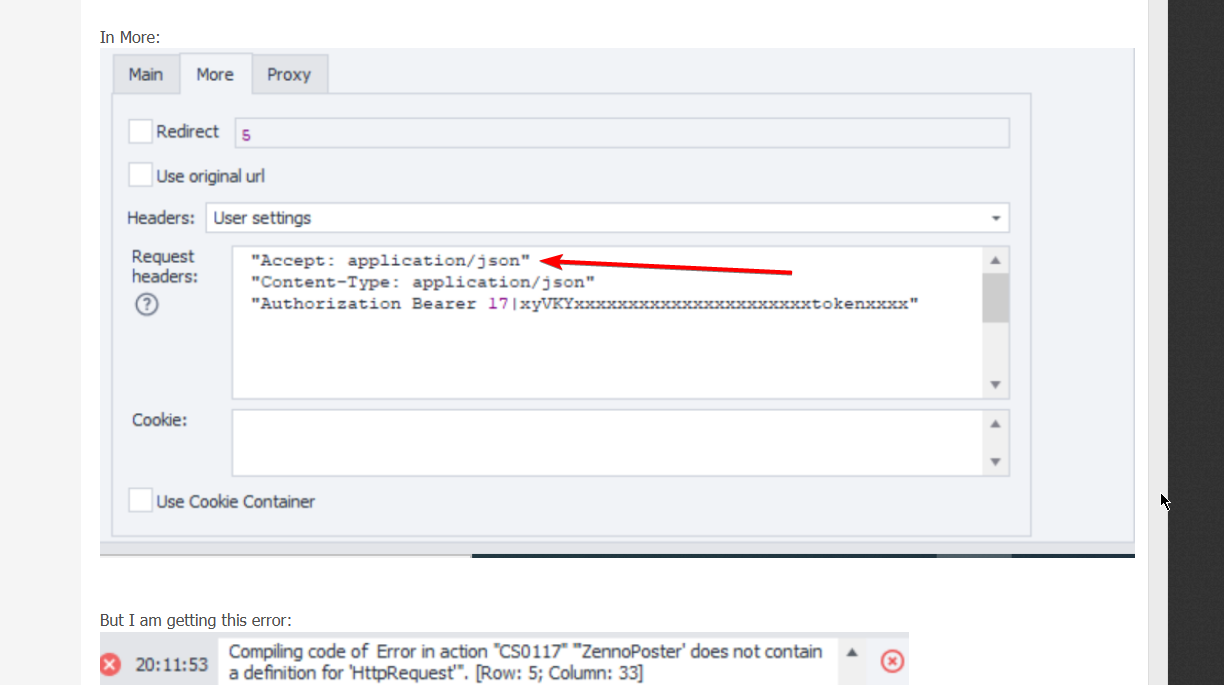This screenshot has width=1224, height=685.
Task: Click the log scroll up arrow
Action: (852, 652)
